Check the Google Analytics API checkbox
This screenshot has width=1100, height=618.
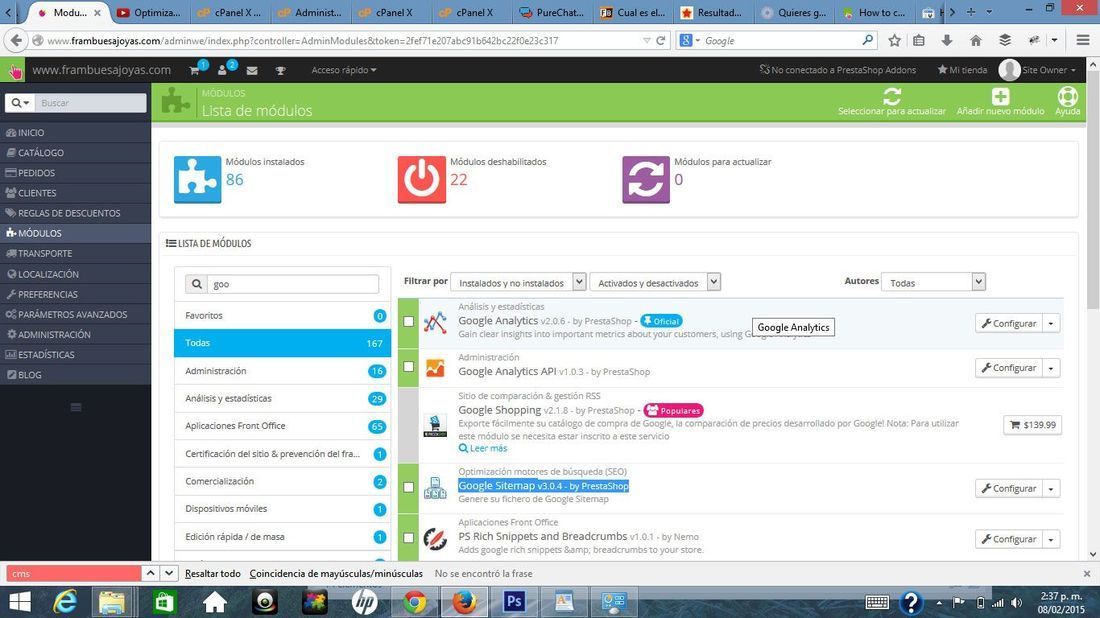point(408,366)
